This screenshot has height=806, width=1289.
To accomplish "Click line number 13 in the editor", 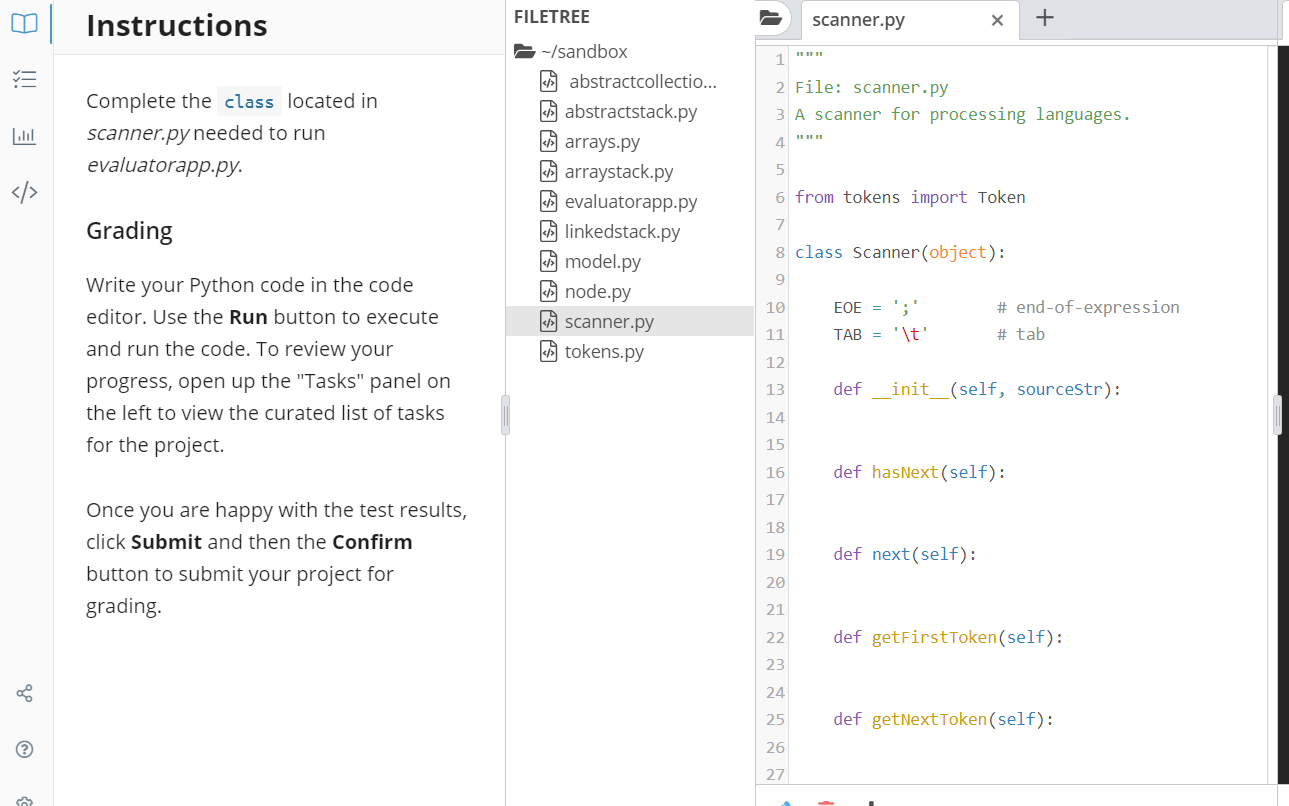I will click(x=774, y=389).
